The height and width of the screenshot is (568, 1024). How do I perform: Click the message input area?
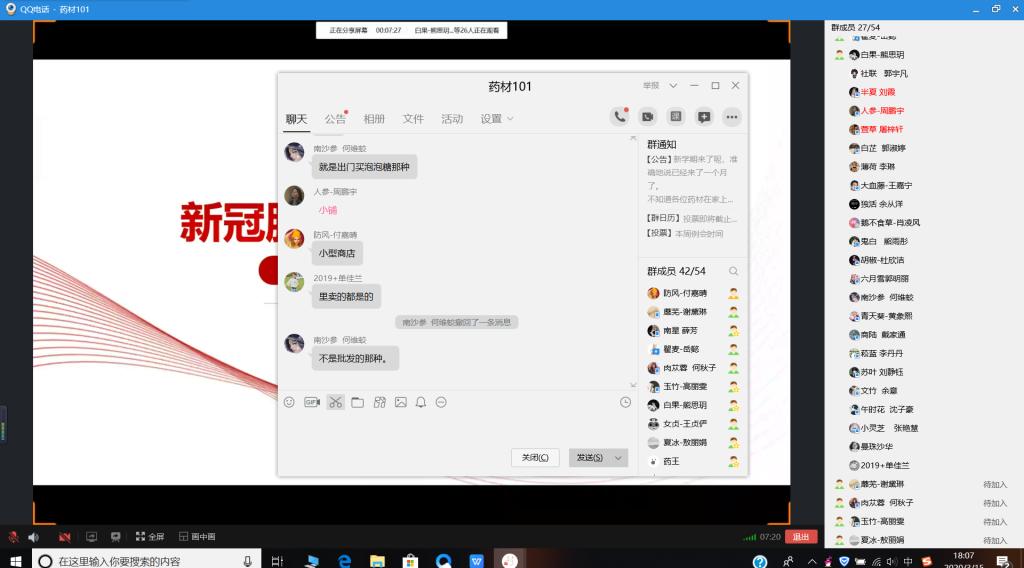pyautogui.click(x=455, y=428)
